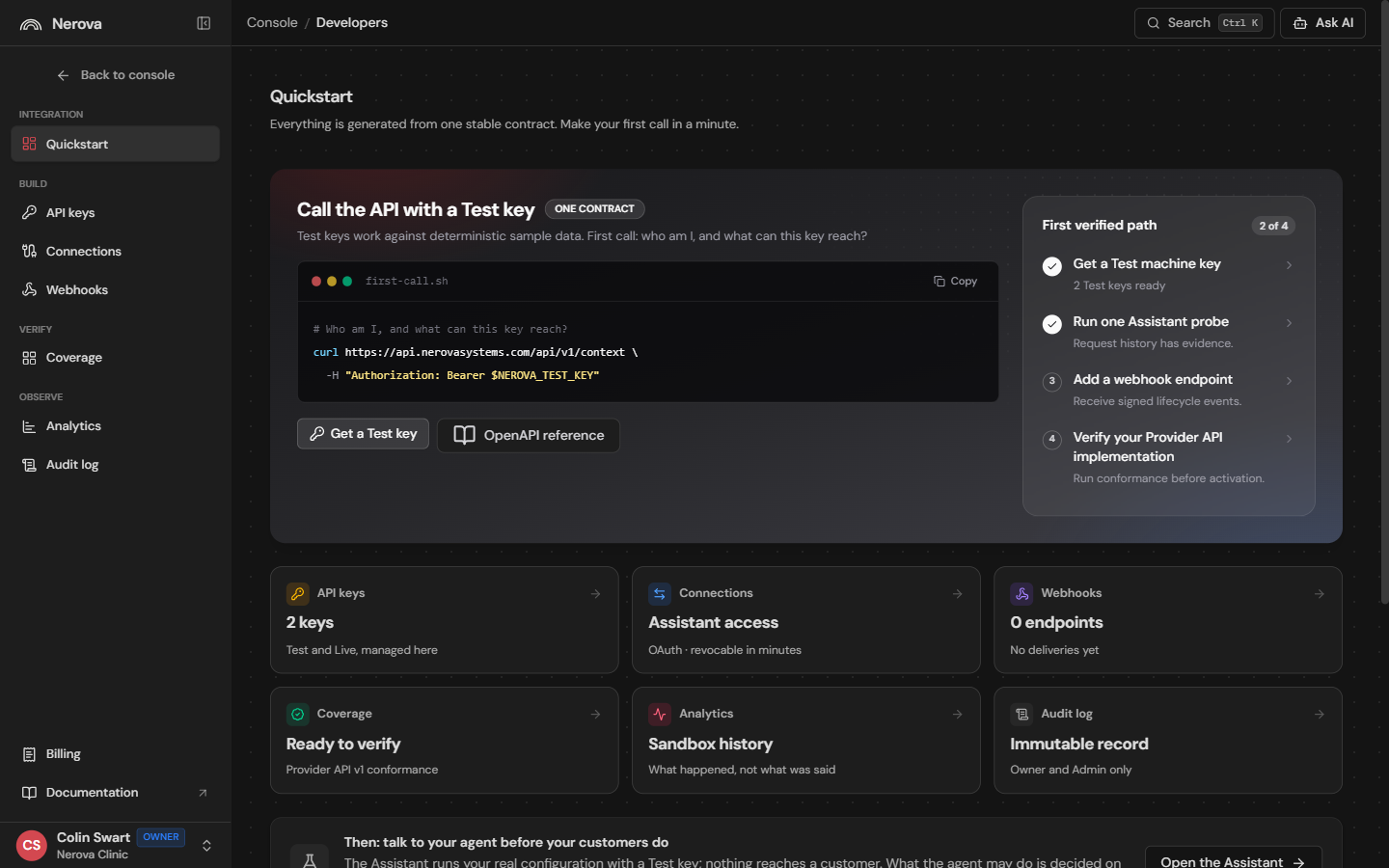Click the red pulse icon on Analytics card

[x=660, y=714]
